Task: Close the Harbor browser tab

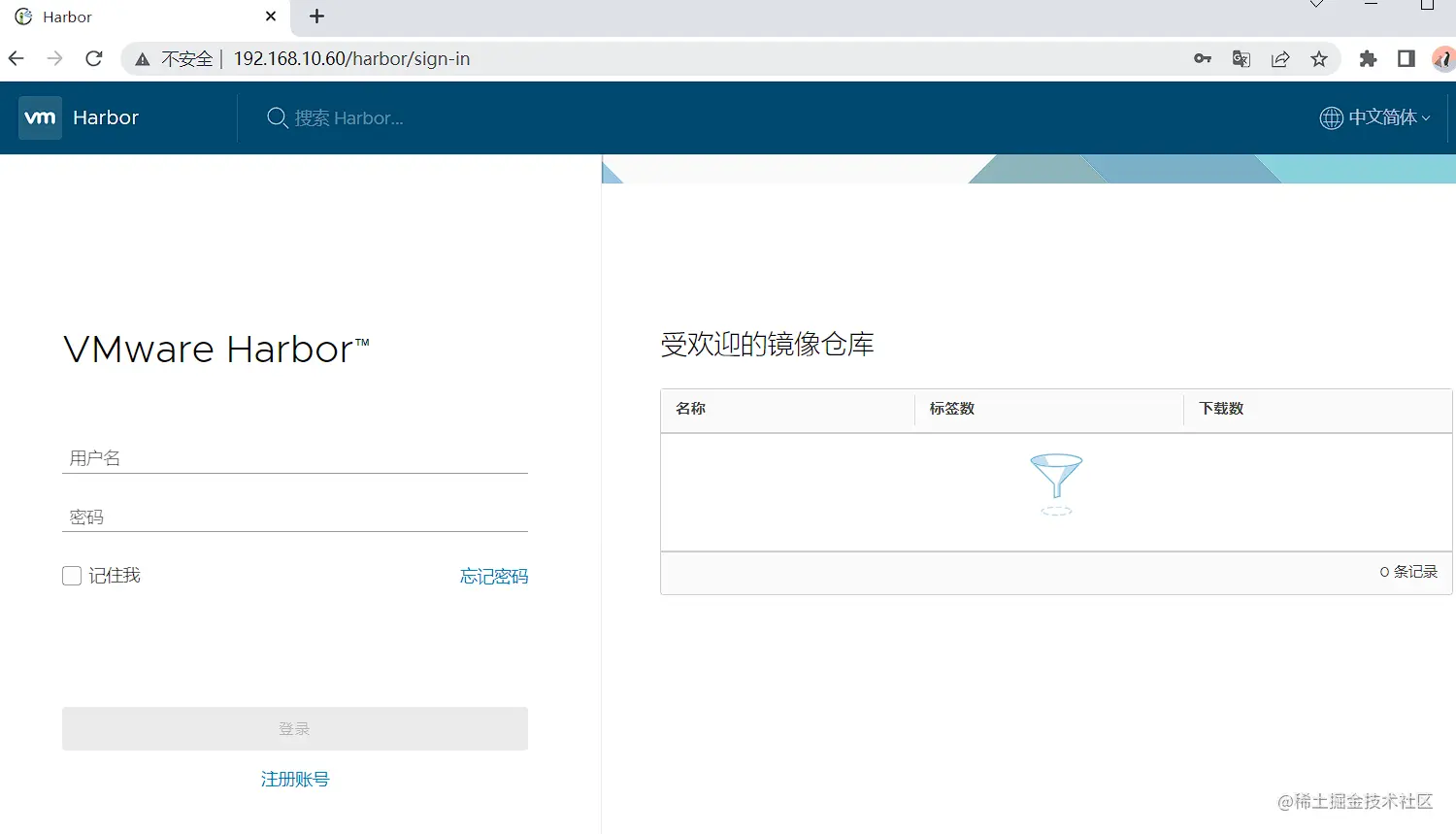Action: pos(271,17)
